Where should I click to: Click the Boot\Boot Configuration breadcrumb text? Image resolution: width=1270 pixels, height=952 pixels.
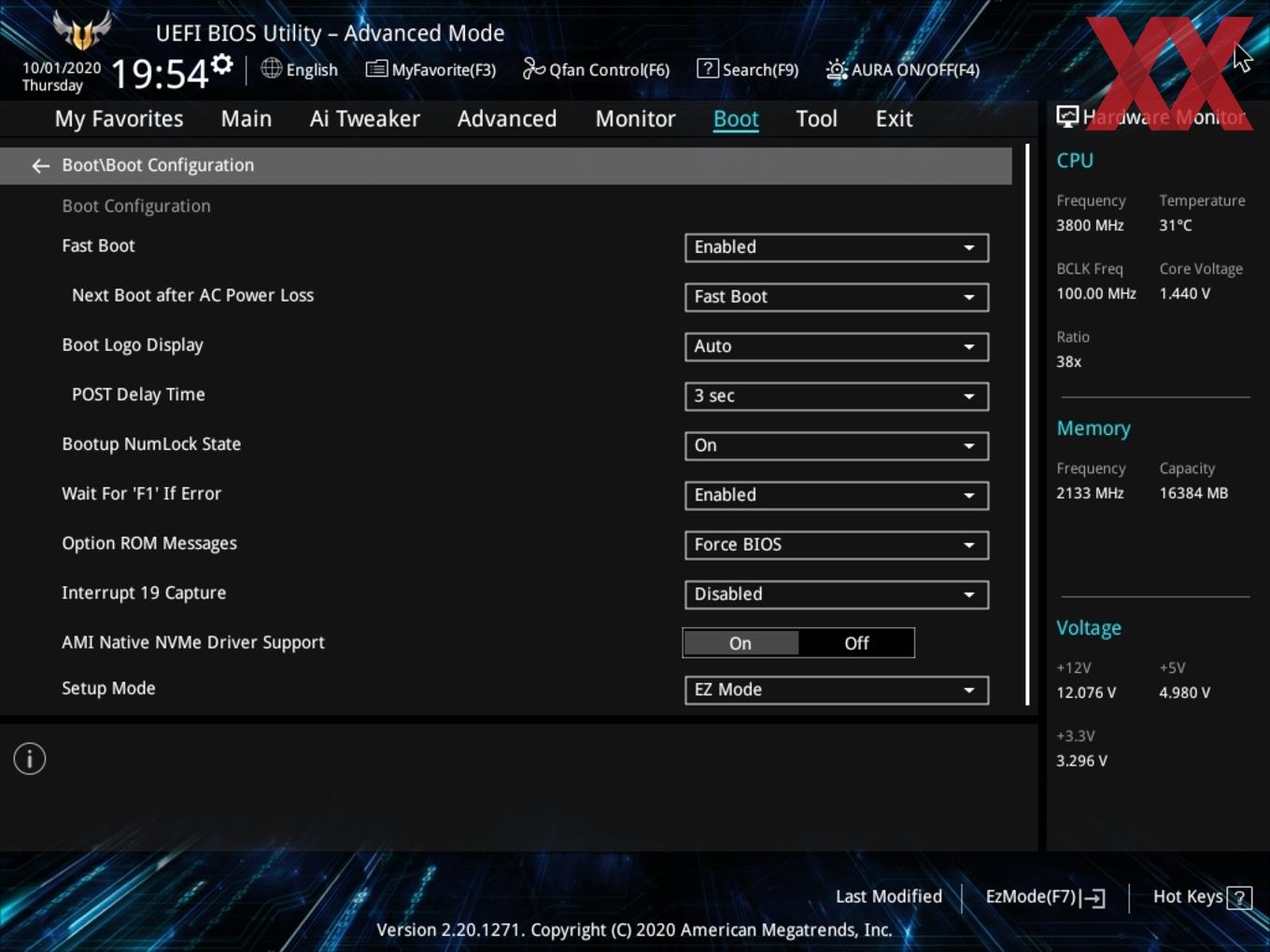point(158,165)
